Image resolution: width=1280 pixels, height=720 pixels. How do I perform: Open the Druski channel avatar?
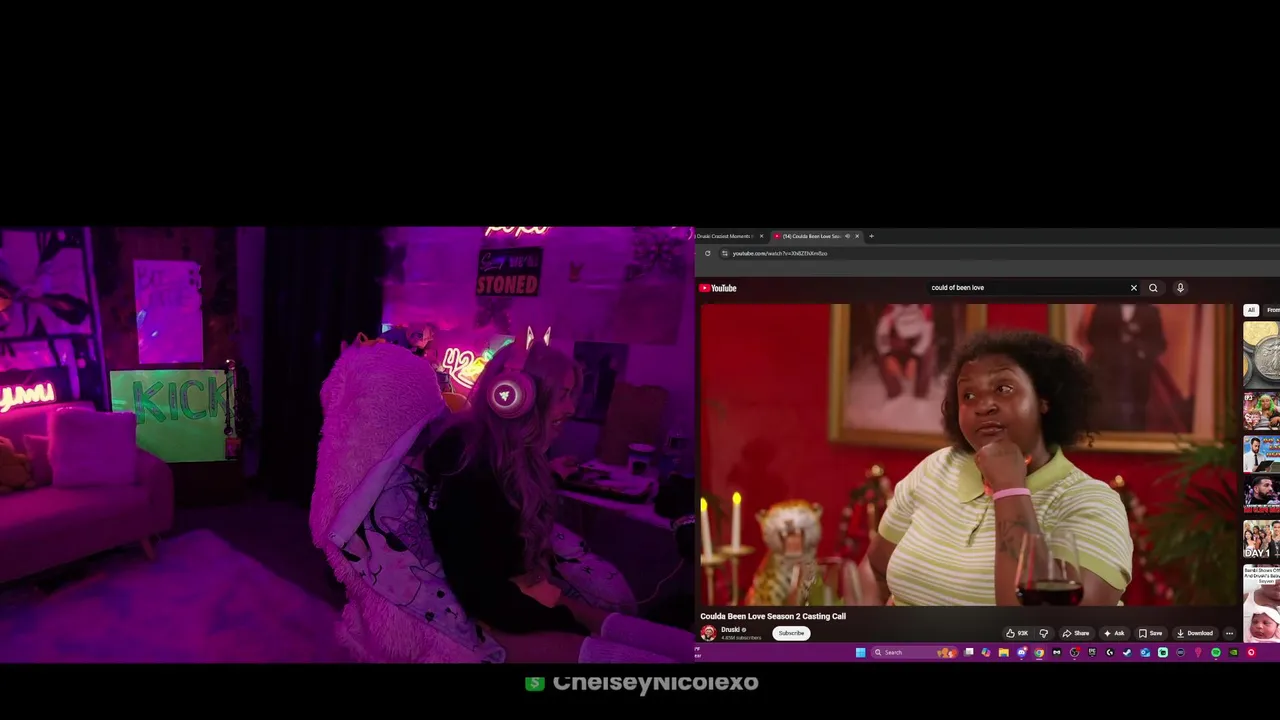coord(708,633)
